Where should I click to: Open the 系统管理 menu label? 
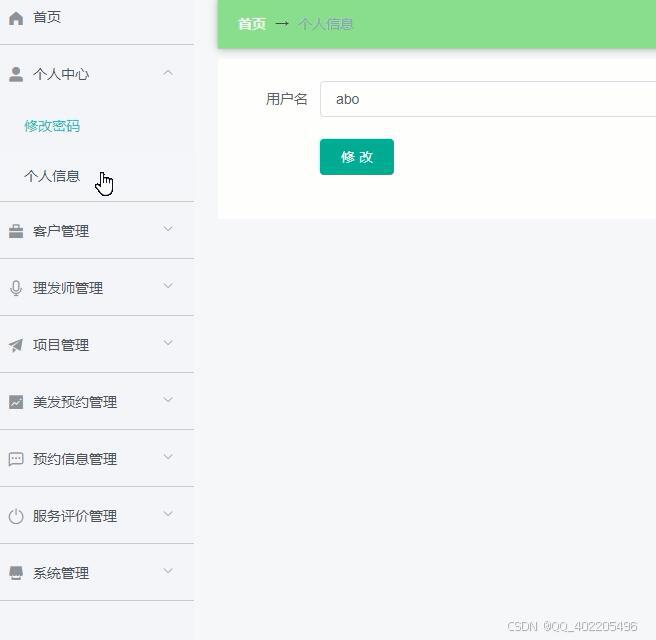[x=61, y=573]
